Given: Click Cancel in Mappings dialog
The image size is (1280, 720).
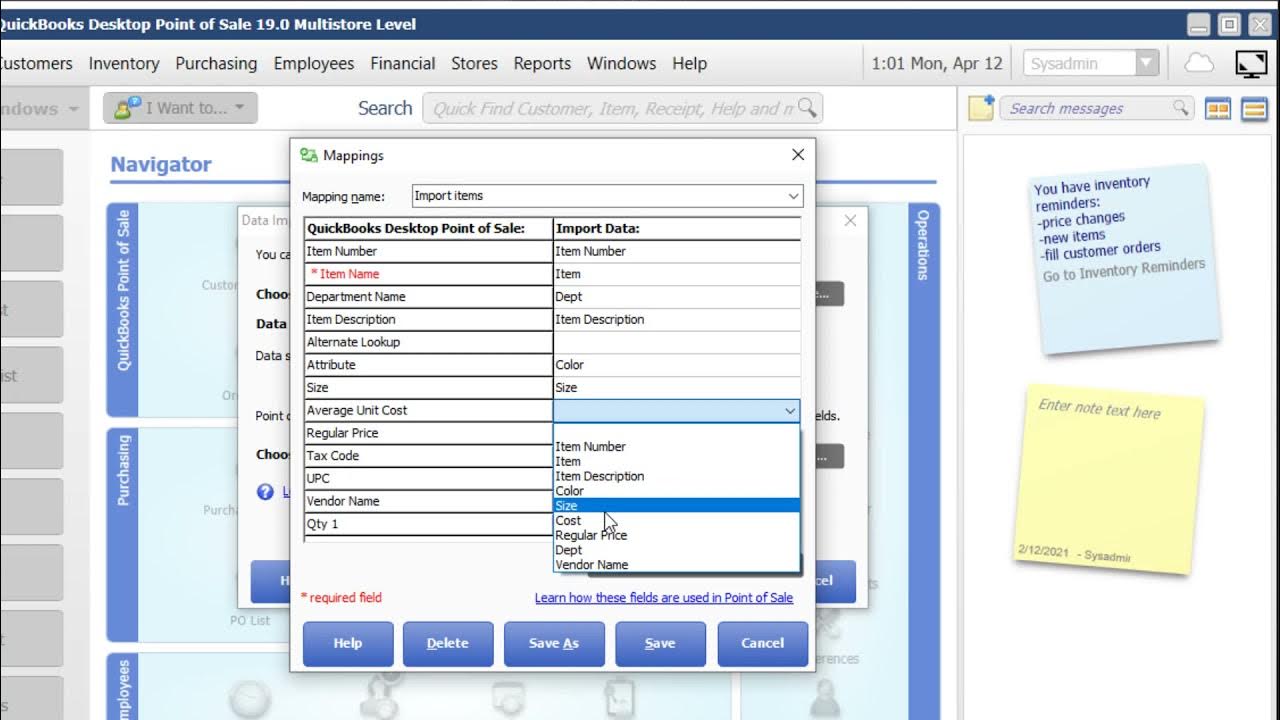Looking at the screenshot, I should (762, 643).
